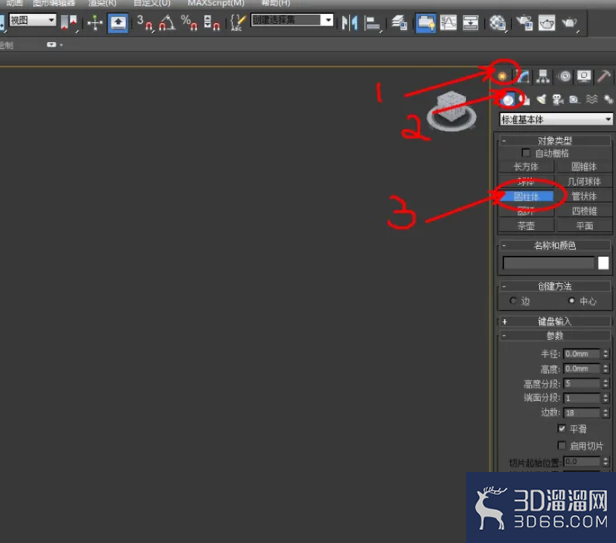The width and height of the screenshot is (616, 543).
Task: Click the Mirror tool icon
Action: [350, 22]
